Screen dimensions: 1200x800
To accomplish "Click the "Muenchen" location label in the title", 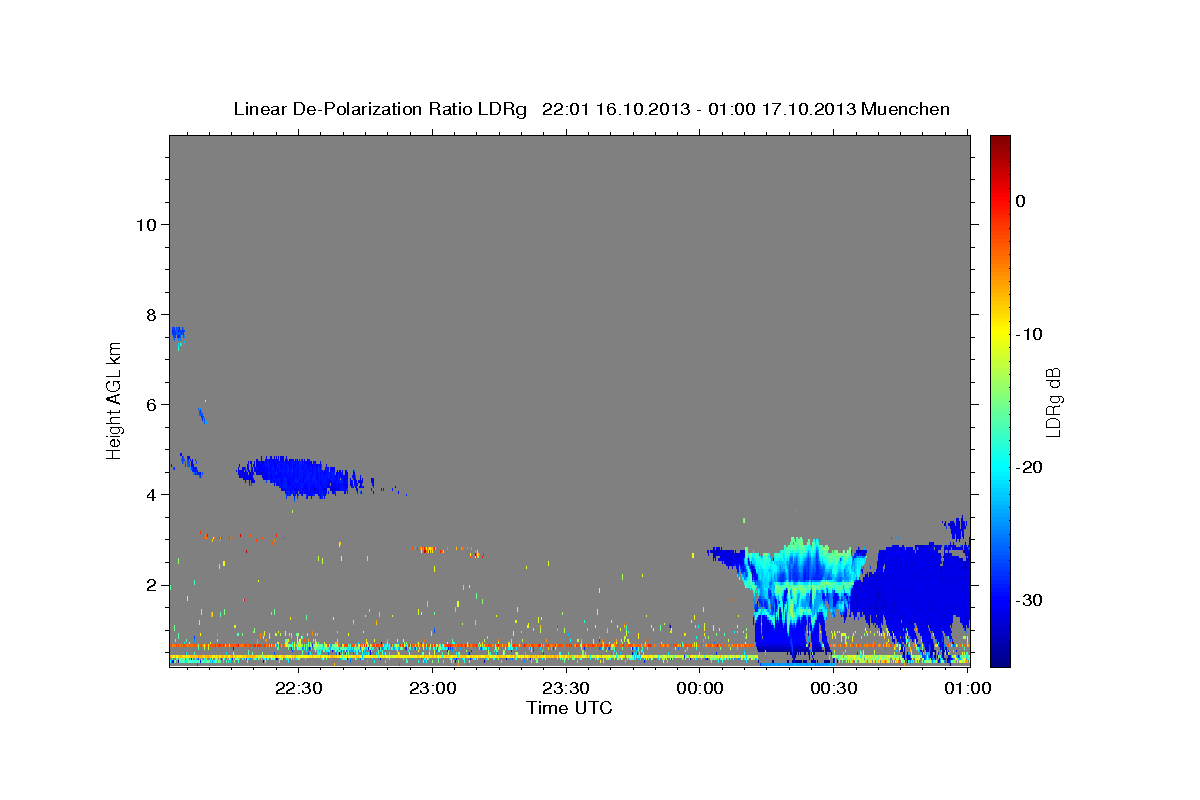I will pos(906,109).
